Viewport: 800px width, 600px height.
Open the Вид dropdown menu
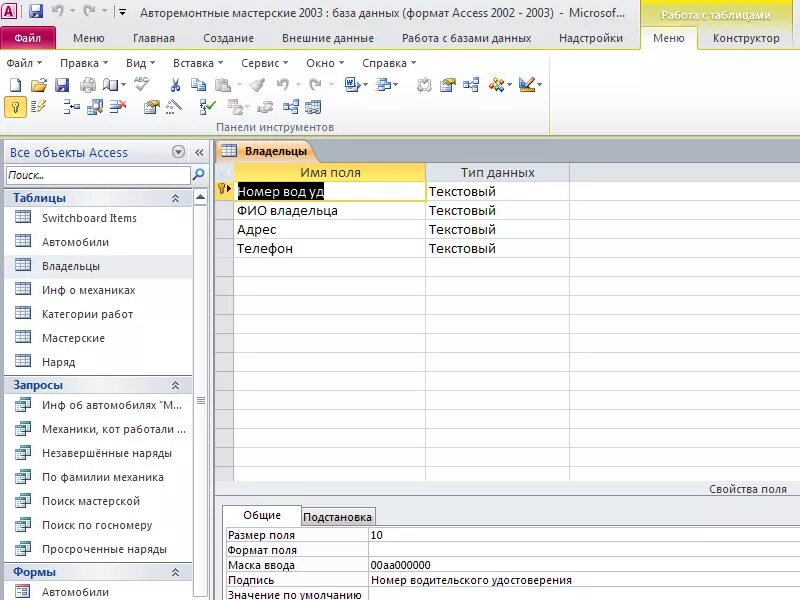pyautogui.click(x=140, y=63)
